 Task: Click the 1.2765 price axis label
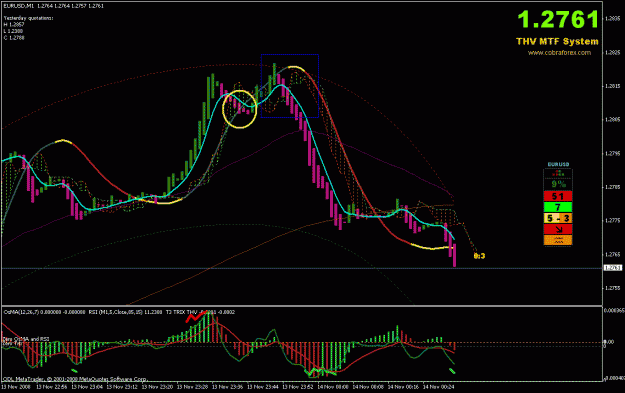tap(613, 254)
